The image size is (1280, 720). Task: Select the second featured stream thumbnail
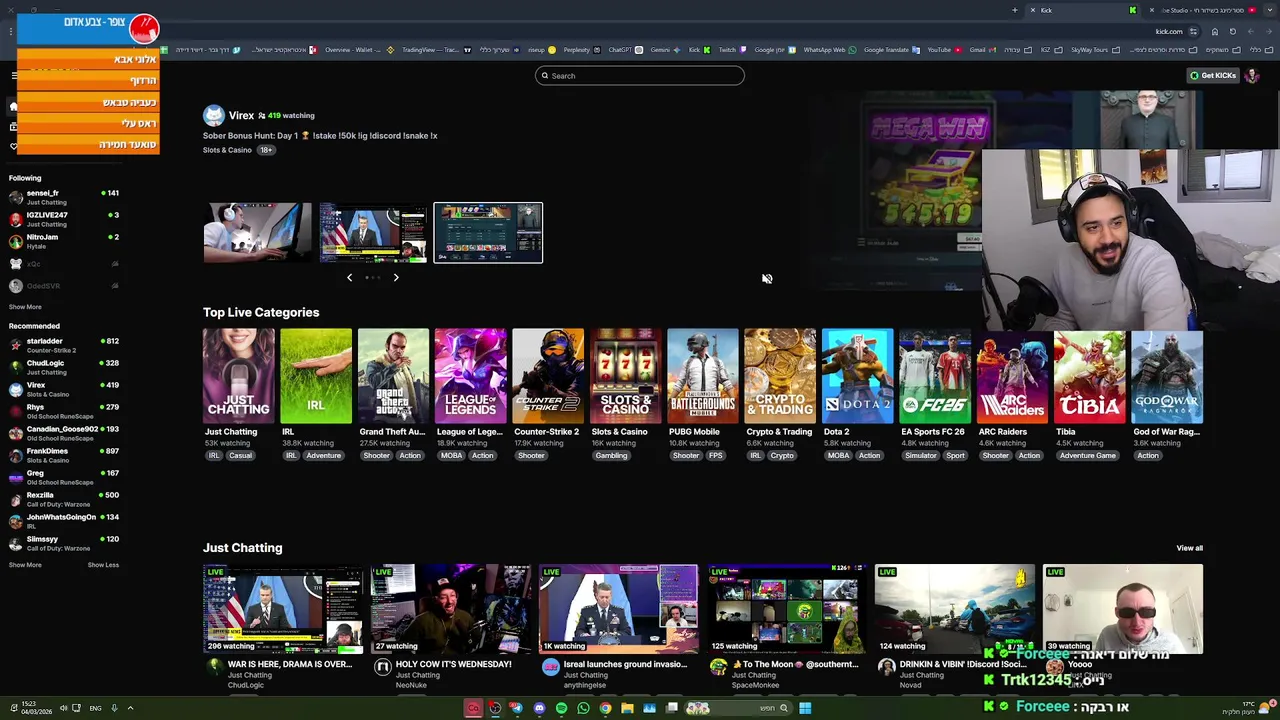pyautogui.click(x=373, y=232)
